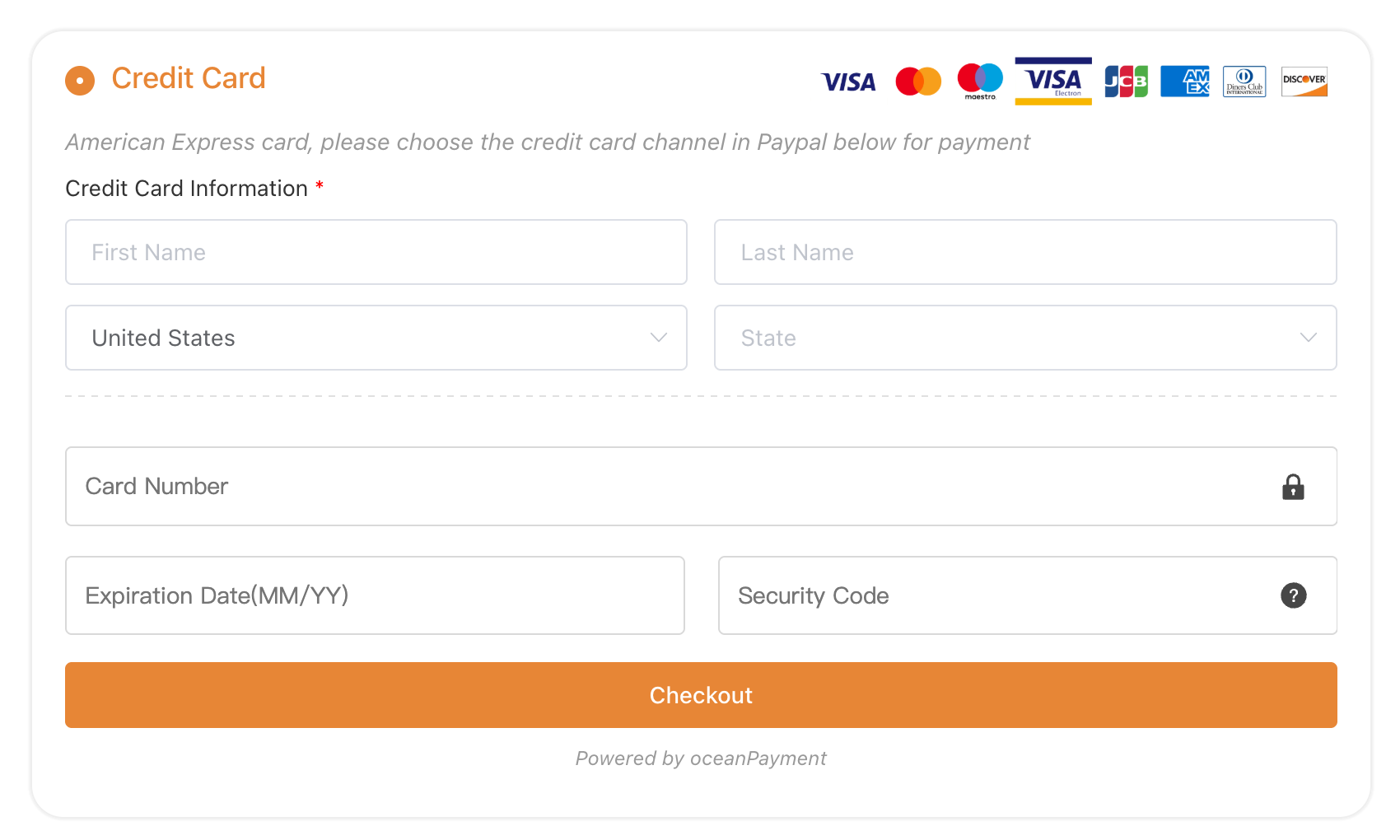Screen dimensions: 1400x840
Task: Click the Visa Electron logo
Action: [1053, 81]
